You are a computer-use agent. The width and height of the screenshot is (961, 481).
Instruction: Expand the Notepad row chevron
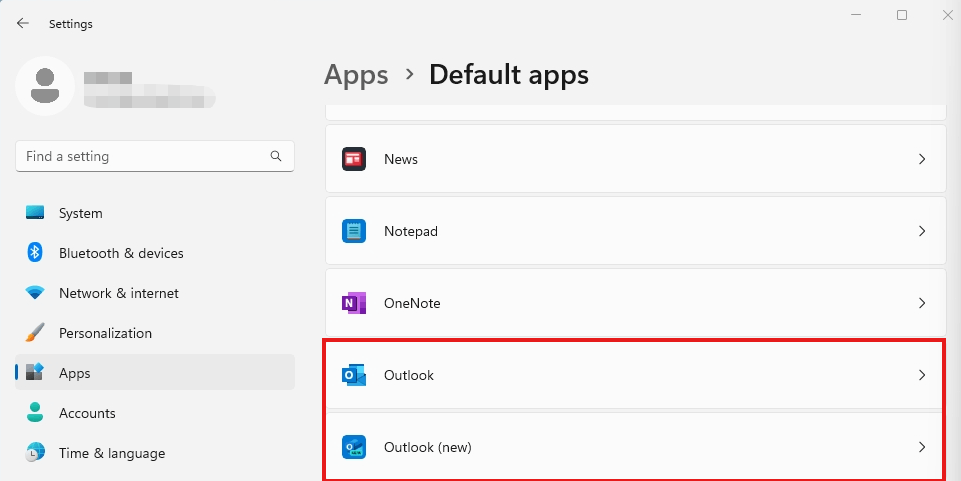coord(922,231)
